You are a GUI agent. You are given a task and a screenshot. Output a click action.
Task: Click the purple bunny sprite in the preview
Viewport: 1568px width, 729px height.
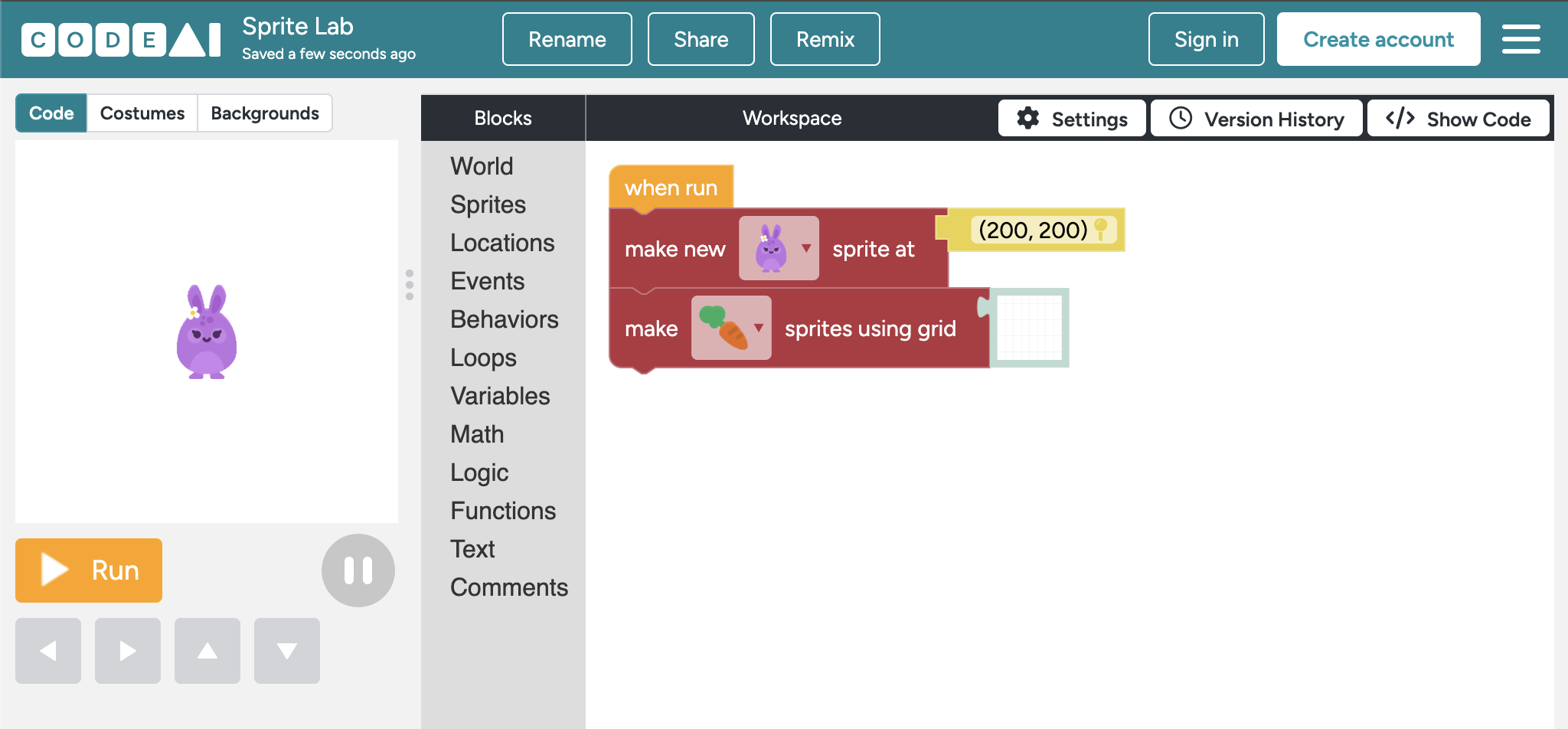pyautogui.click(x=207, y=332)
